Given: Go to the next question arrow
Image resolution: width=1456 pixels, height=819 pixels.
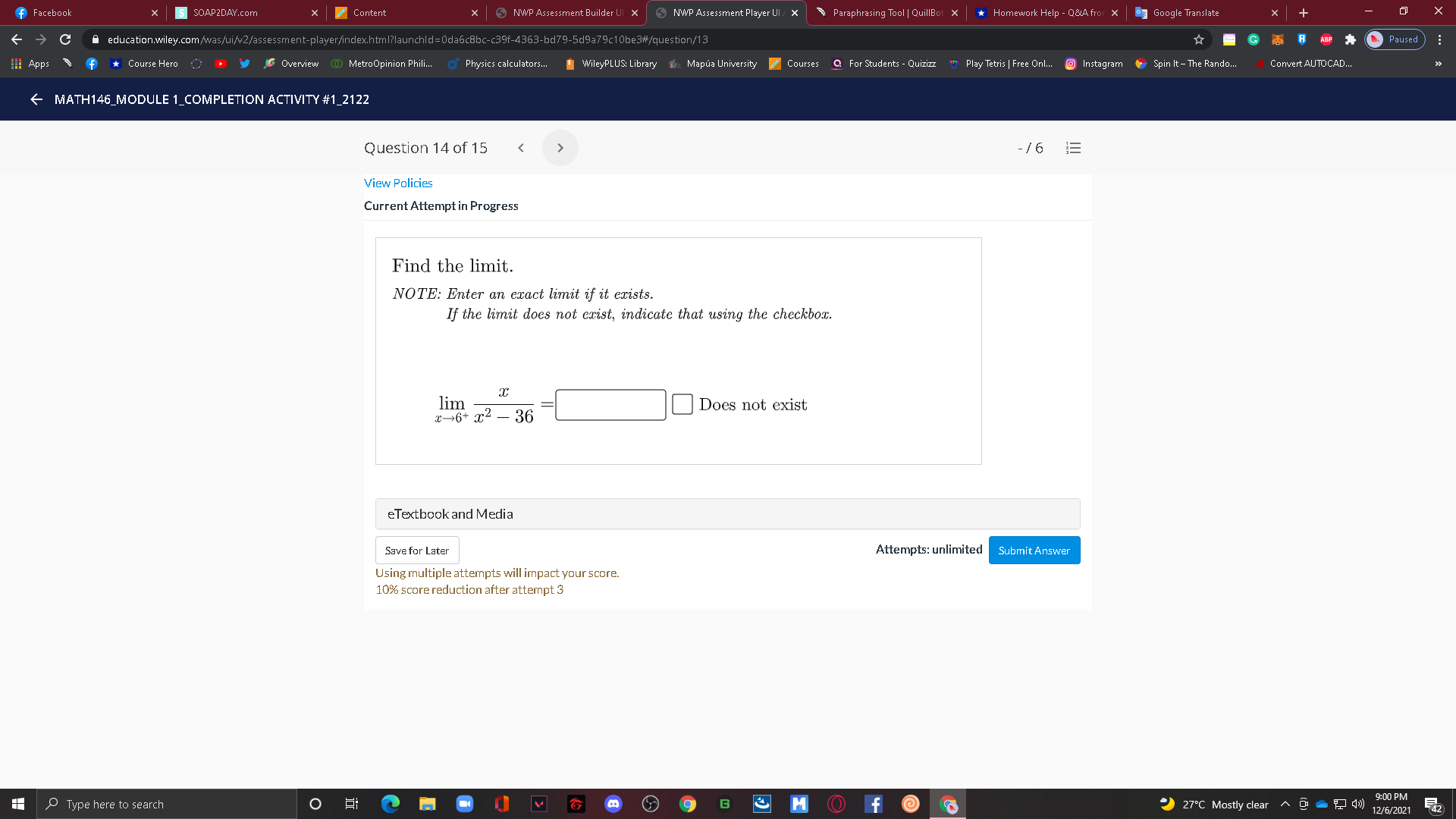Looking at the screenshot, I should (560, 148).
